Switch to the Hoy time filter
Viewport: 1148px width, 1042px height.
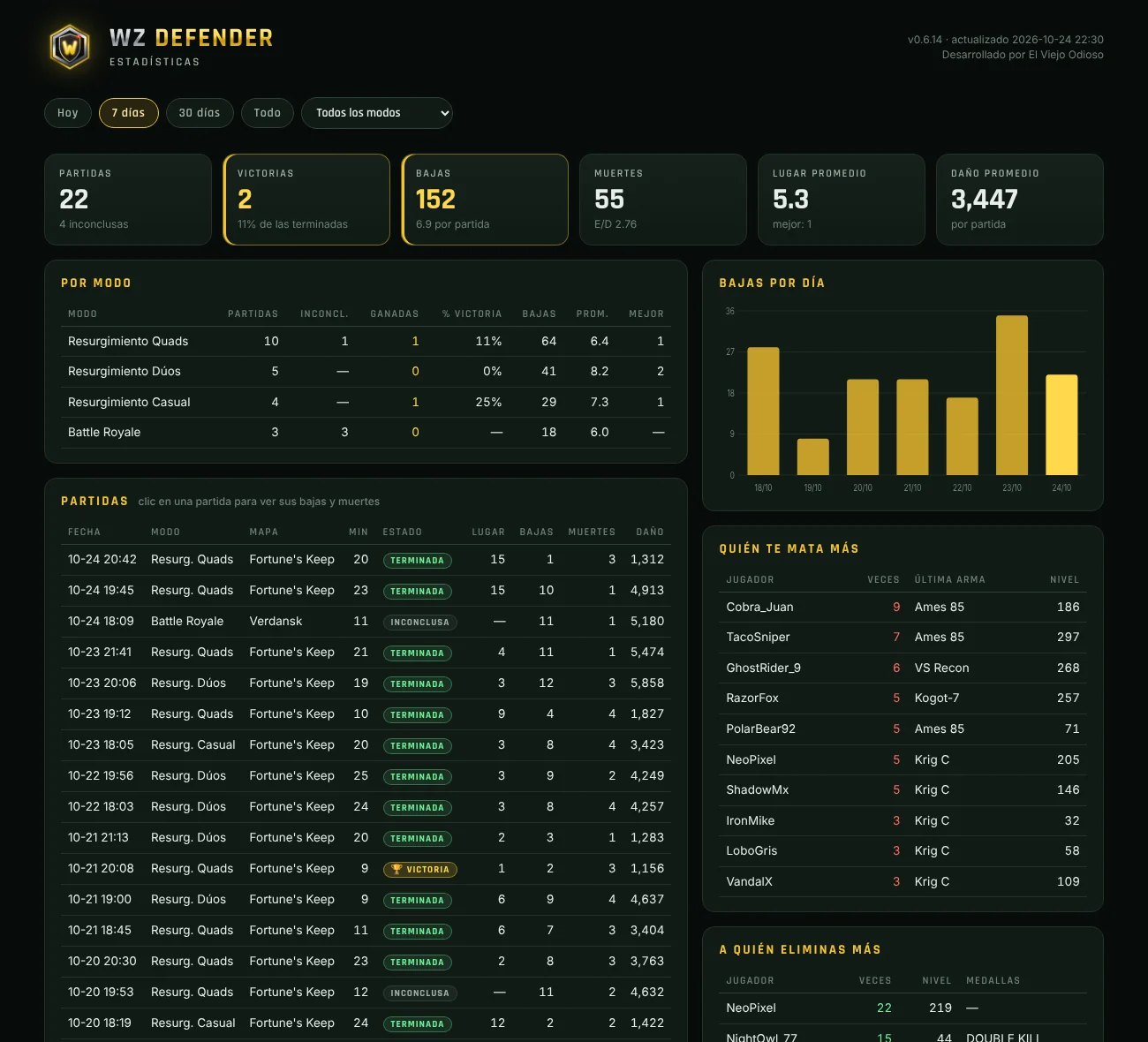(68, 113)
